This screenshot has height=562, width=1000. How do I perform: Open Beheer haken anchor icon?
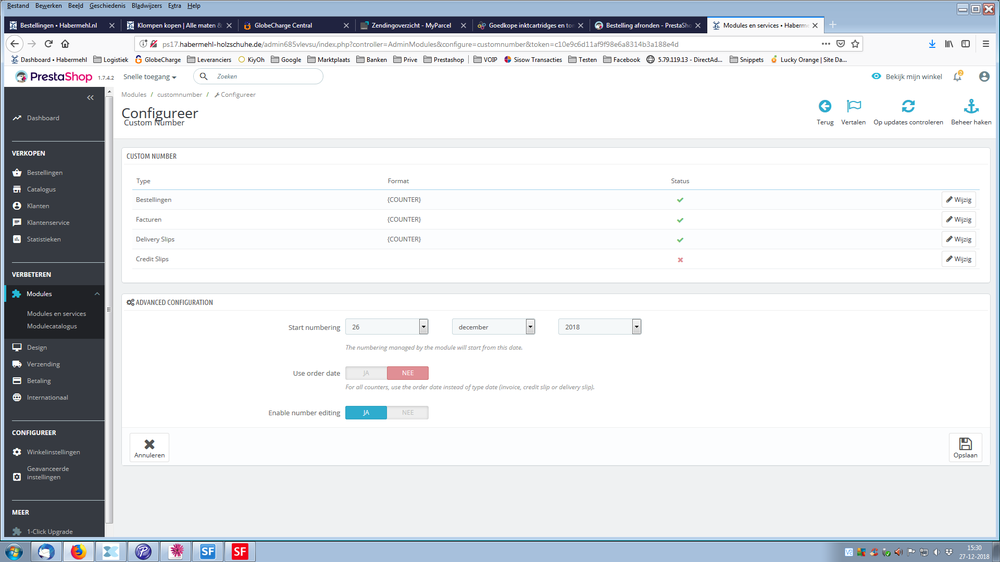(971, 106)
